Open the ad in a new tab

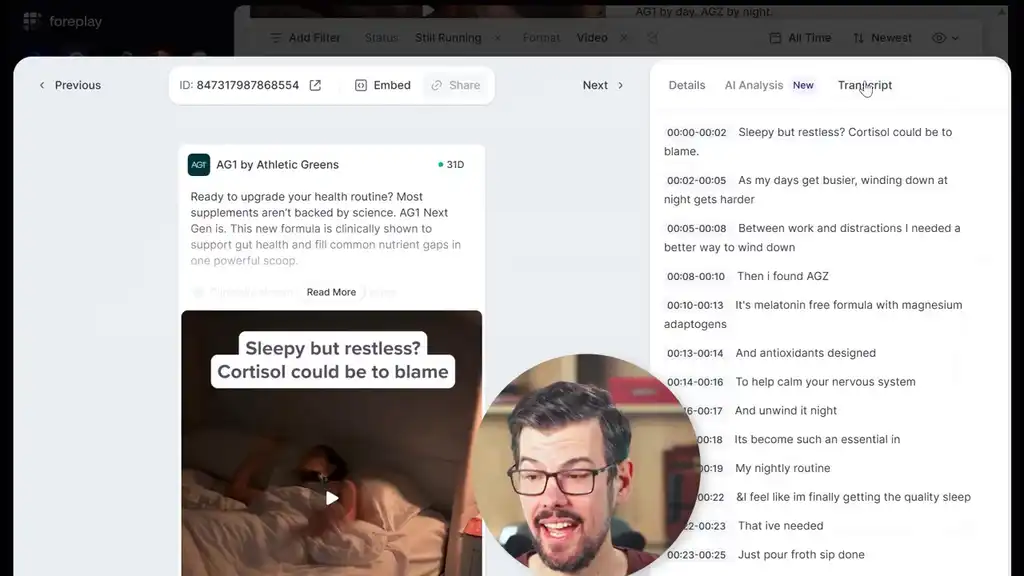point(315,85)
